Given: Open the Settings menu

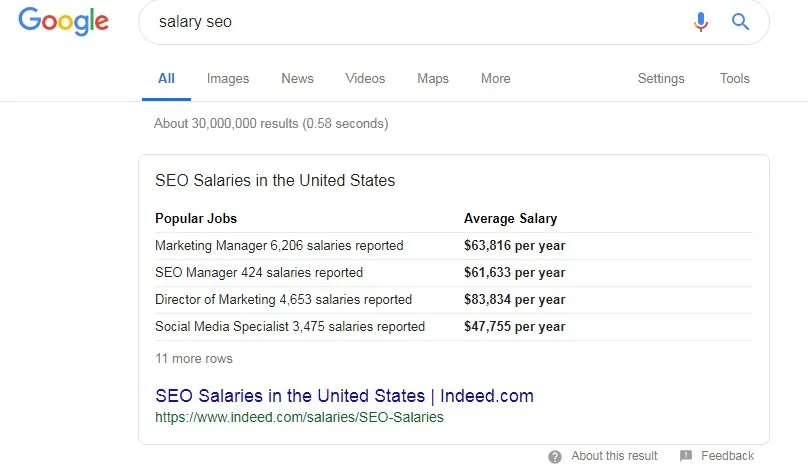Looking at the screenshot, I should (x=661, y=78).
